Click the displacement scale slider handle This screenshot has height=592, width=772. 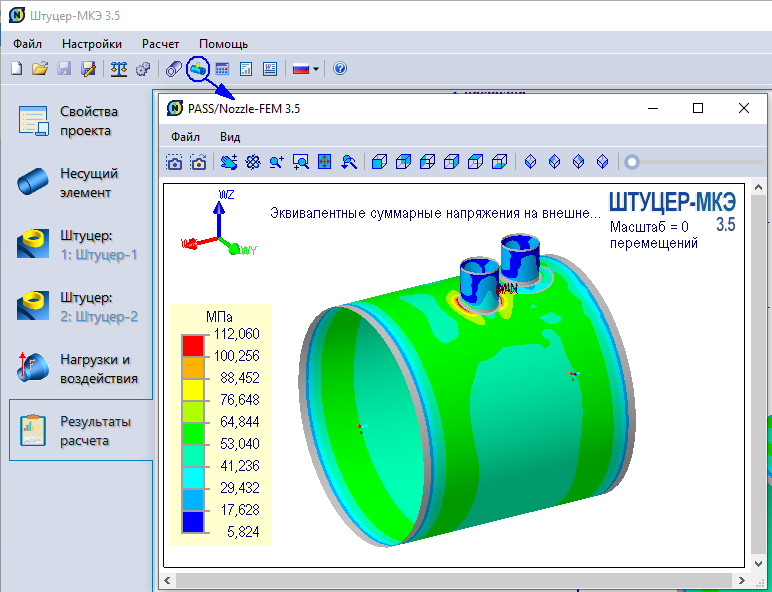click(x=632, y=162)
